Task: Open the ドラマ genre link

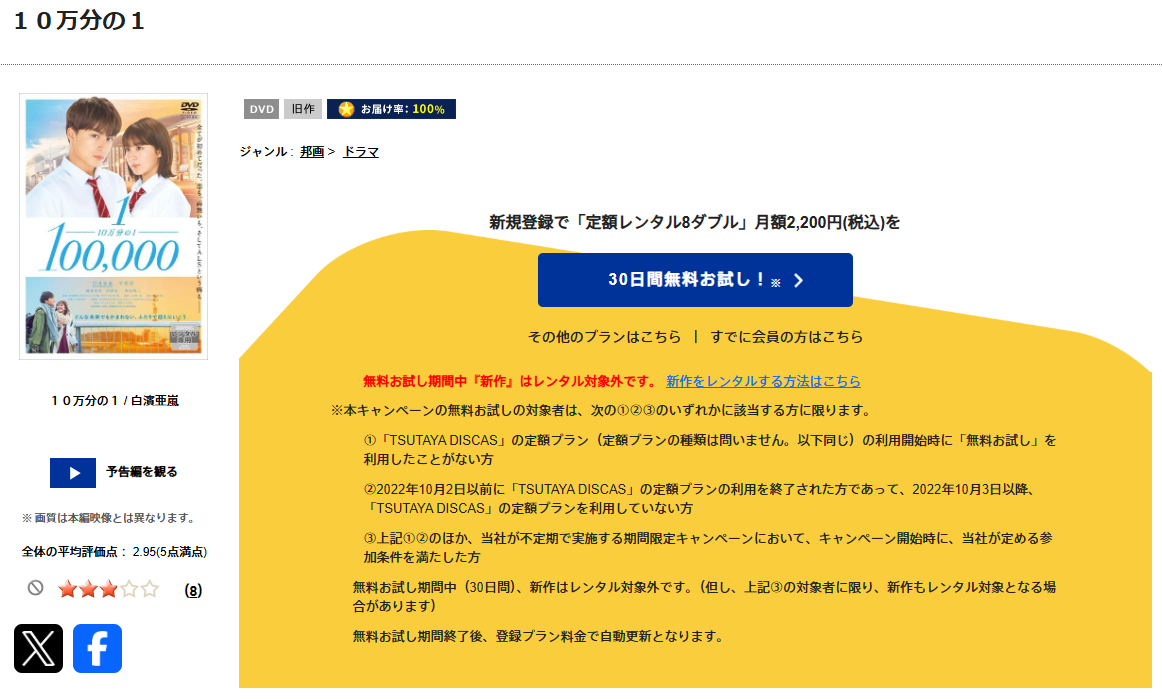Action: click(x=361, y=151)
